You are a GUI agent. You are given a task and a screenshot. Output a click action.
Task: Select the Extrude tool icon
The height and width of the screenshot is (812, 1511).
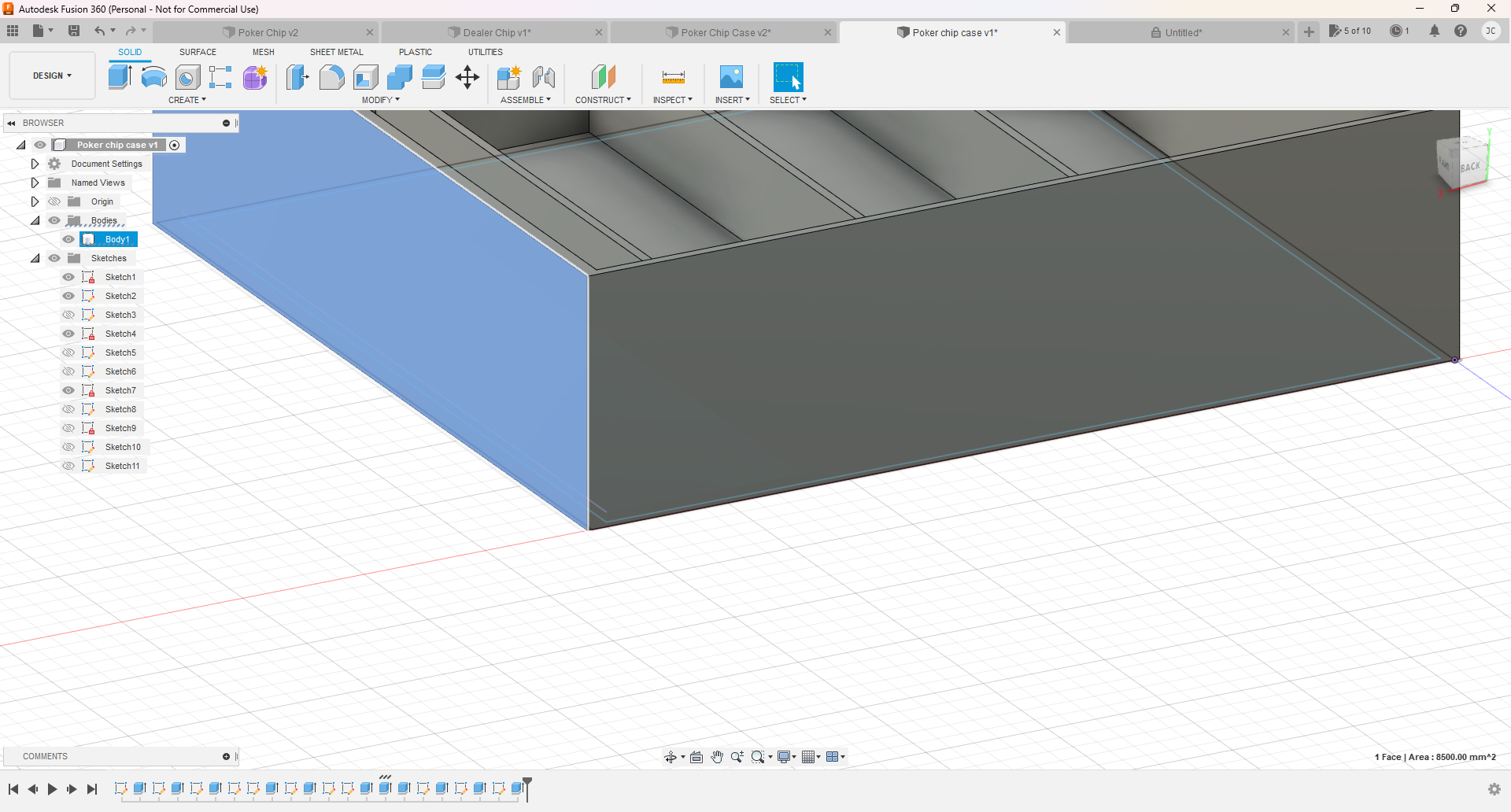click(x=120, y=77)
